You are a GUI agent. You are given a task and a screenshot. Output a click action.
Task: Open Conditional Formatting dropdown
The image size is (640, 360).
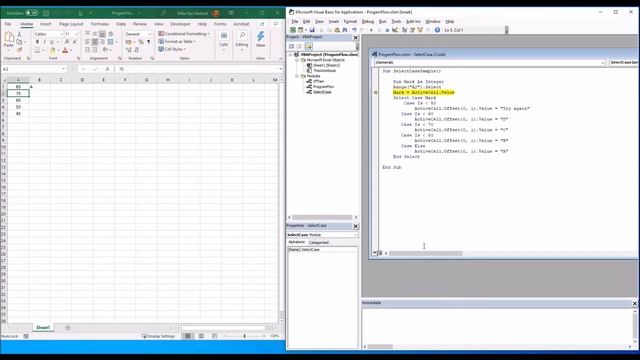coord(184,33)
